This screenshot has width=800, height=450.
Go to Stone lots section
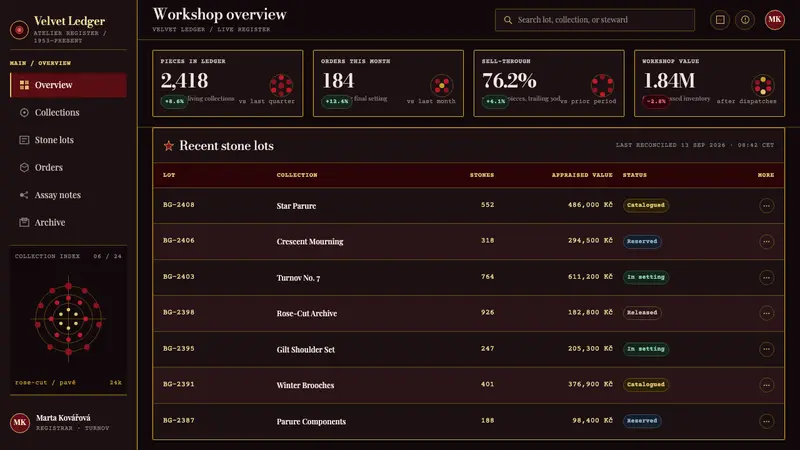[68, 140]
